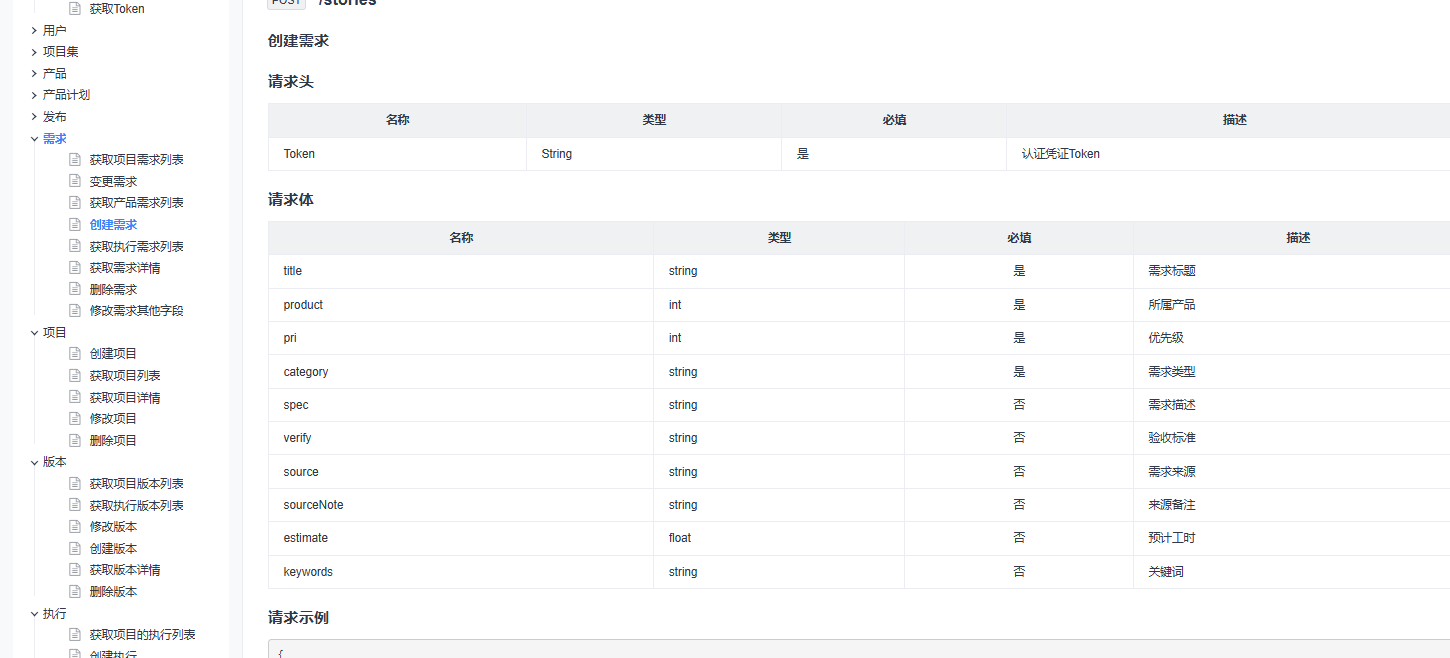Open the 获取项目列表 page
Image resolution: width=1450 pixels, height=658 pixels.
125,376
